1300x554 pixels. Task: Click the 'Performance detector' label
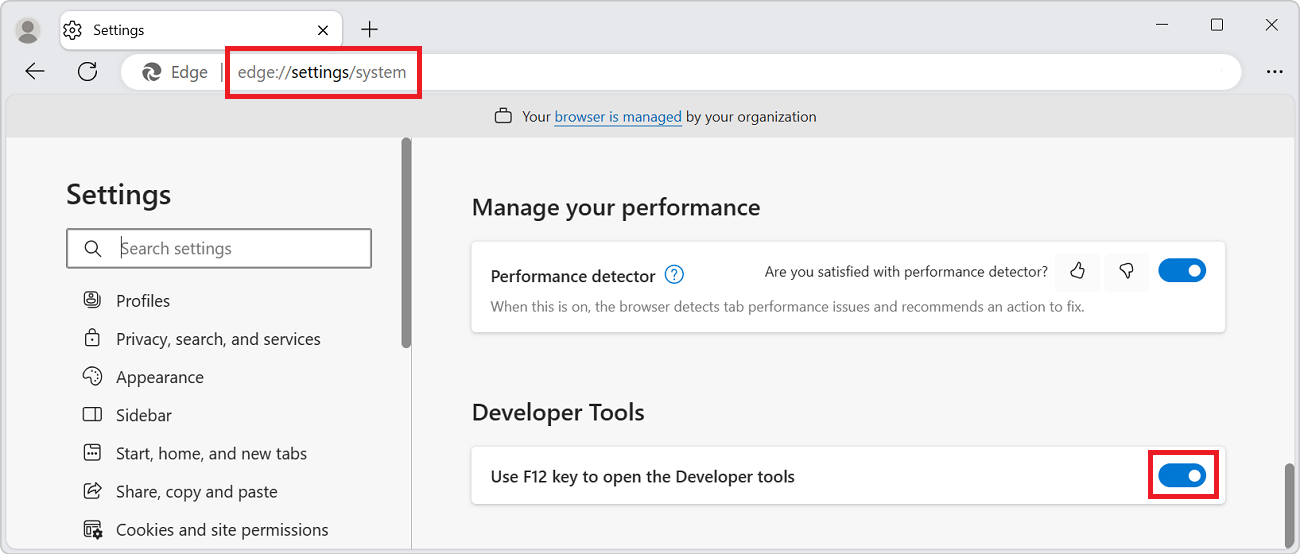click(573, 276)
